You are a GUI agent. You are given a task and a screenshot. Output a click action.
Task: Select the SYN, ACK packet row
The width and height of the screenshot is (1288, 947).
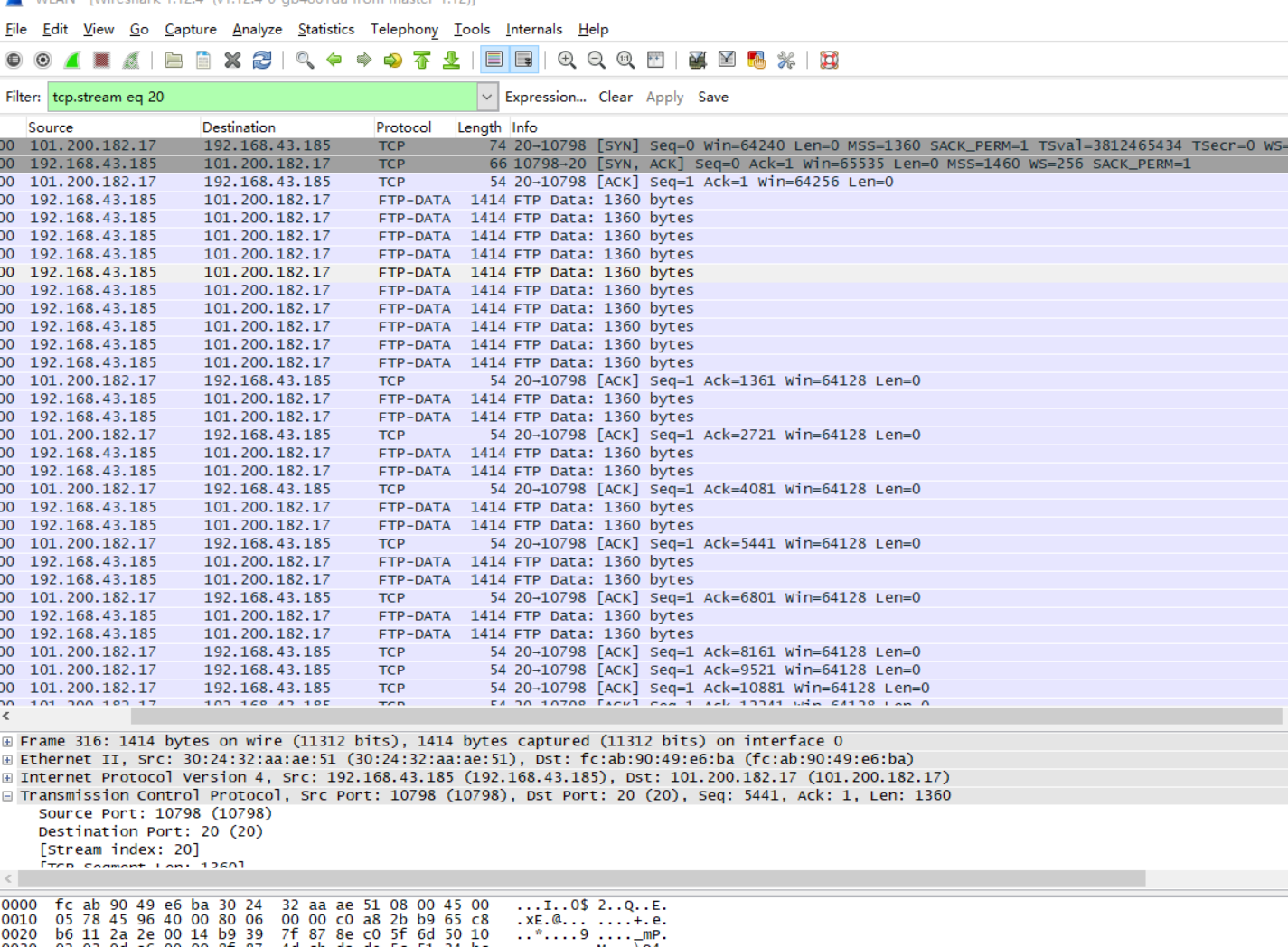(644, 164)
